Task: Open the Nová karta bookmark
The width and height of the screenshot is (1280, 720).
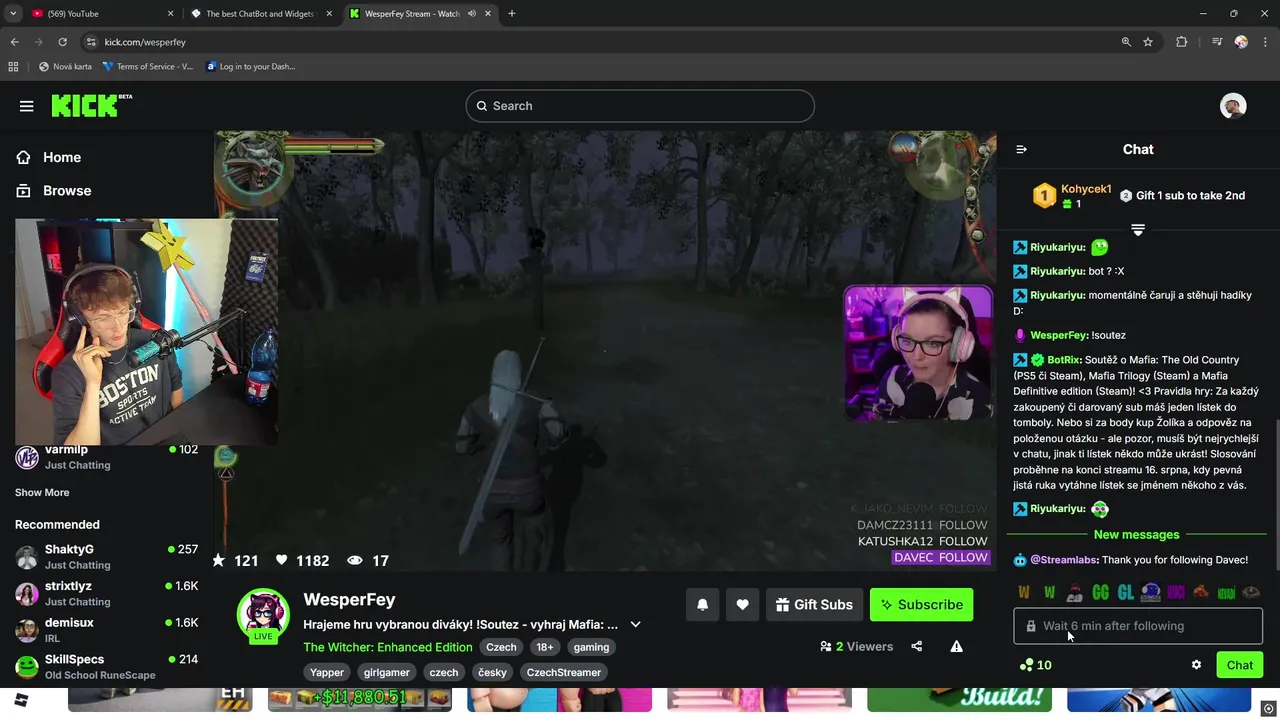Action: pyautogui.click(x=65, y=67)
